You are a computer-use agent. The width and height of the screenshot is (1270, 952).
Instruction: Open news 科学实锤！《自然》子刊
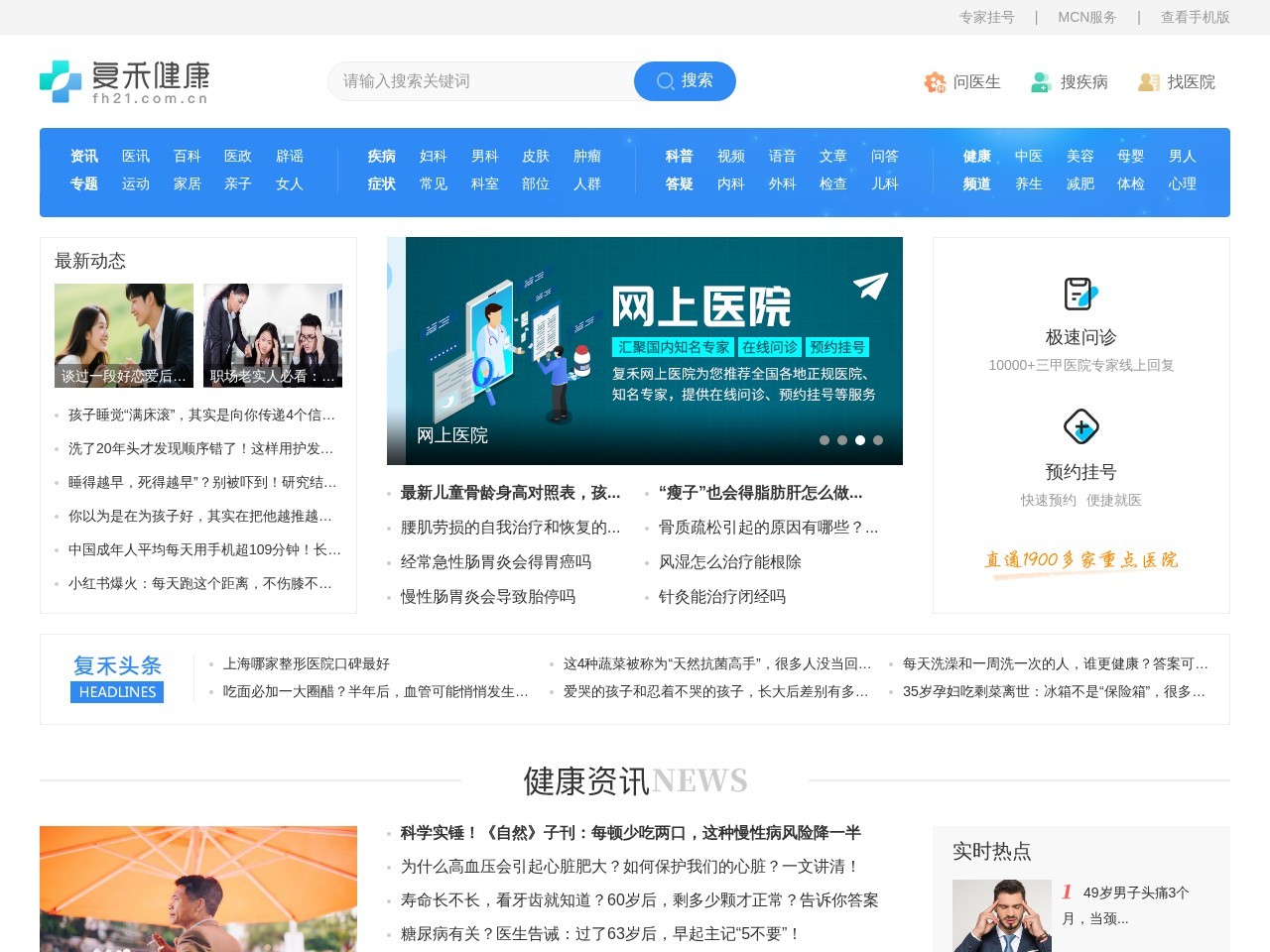[x=630, y=833]
